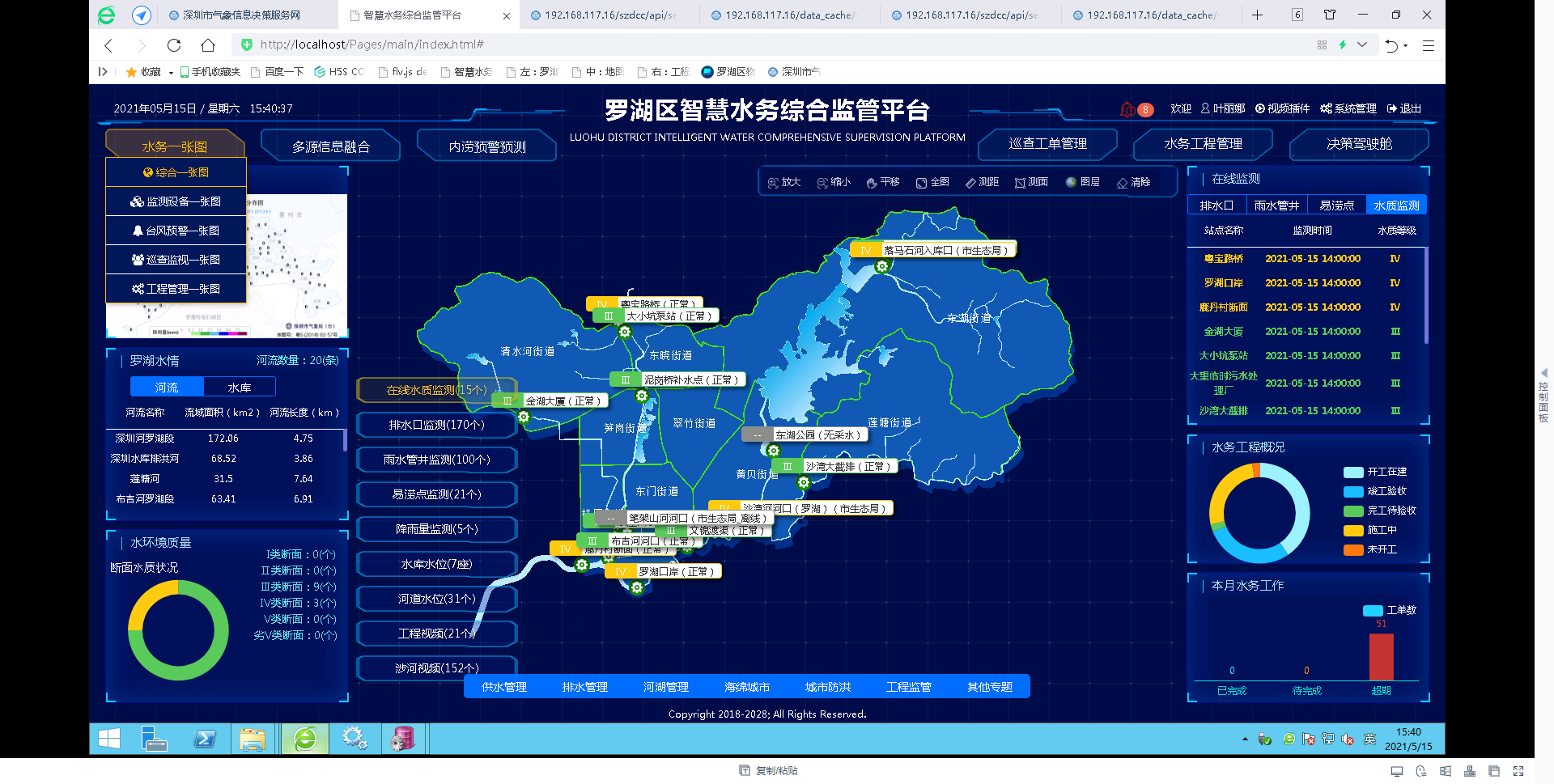
Task: Activate the 测距 distance measuring tool
Action: tap(981, 182)
